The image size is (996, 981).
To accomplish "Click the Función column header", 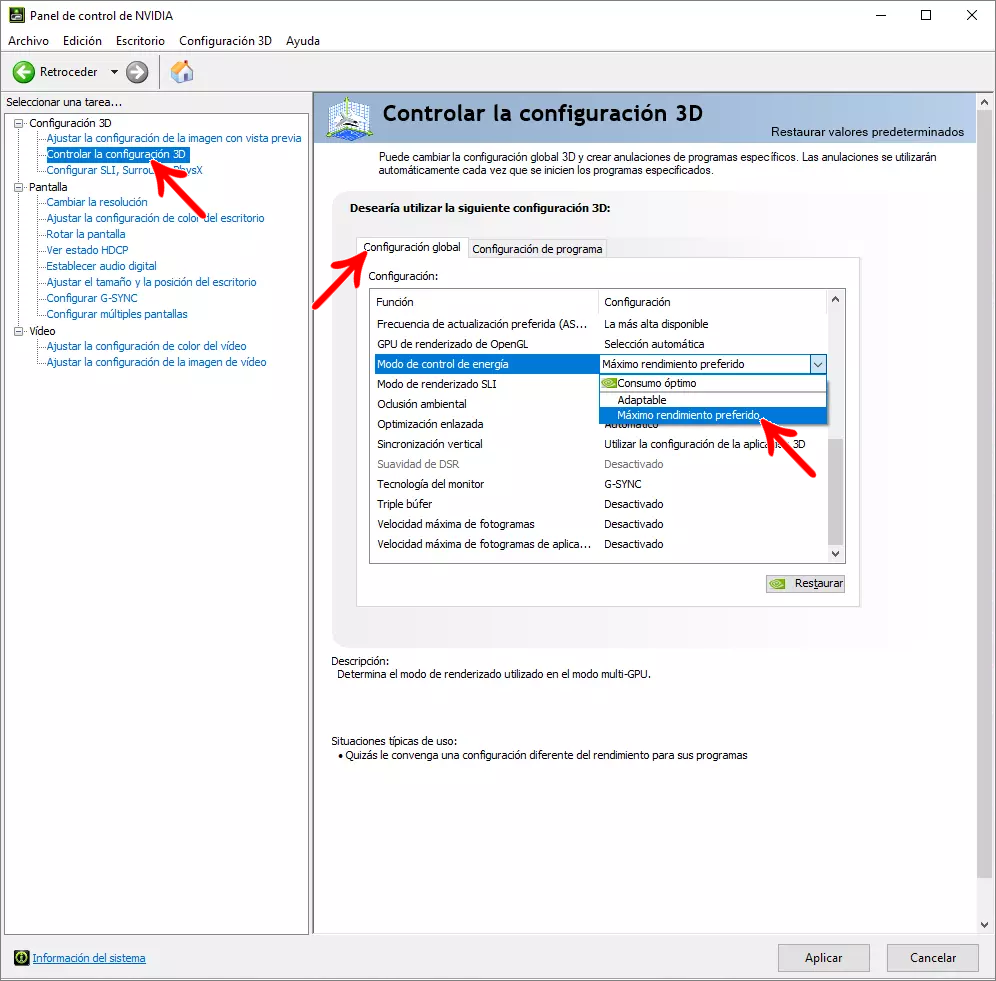I will click(485, 302).
